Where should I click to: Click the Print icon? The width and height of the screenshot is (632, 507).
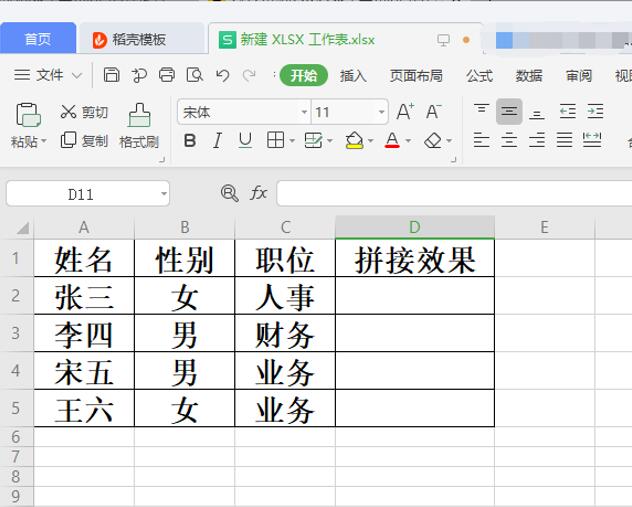(x=166, y=75)
